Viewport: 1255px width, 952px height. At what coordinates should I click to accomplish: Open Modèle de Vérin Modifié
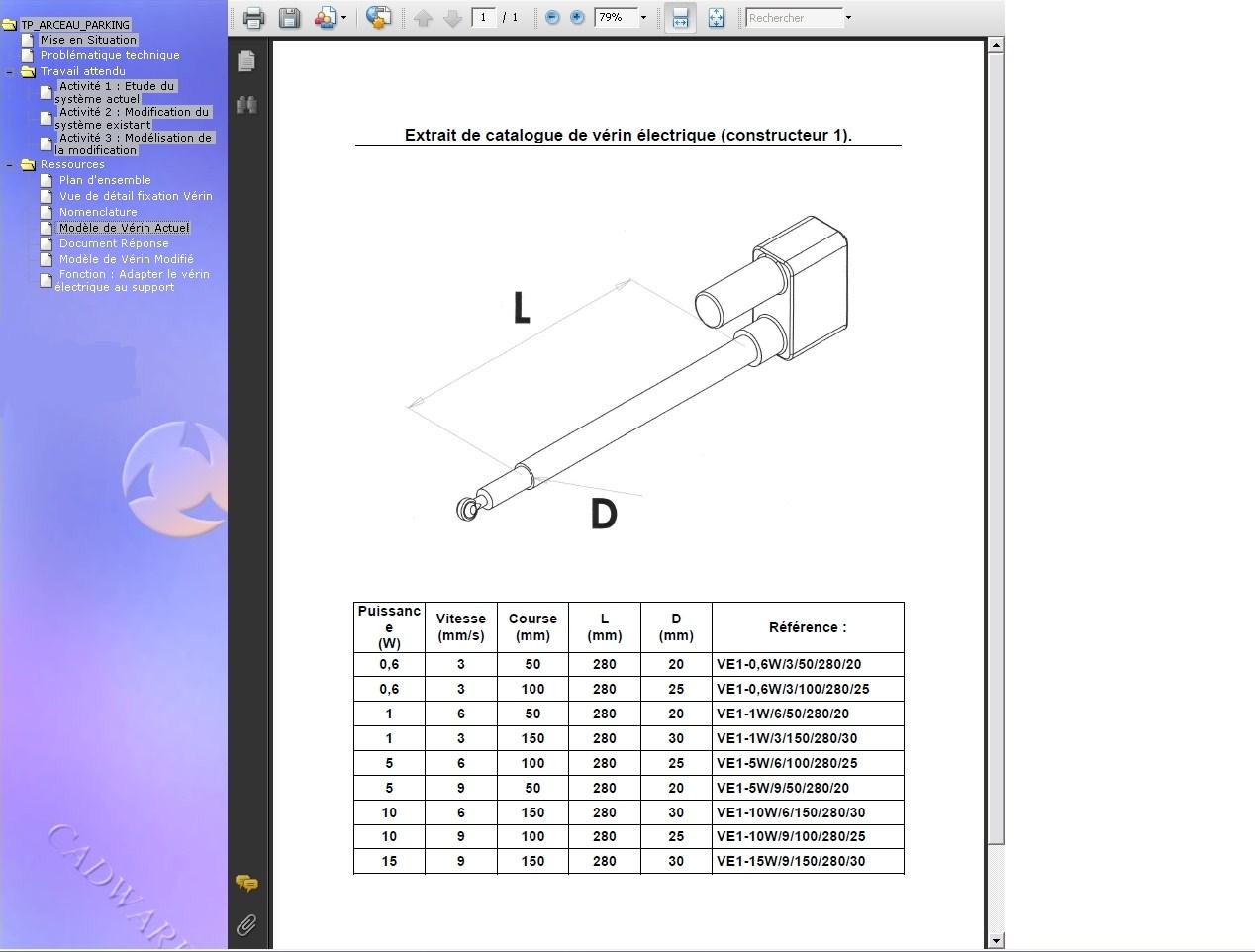coord(126,259)
